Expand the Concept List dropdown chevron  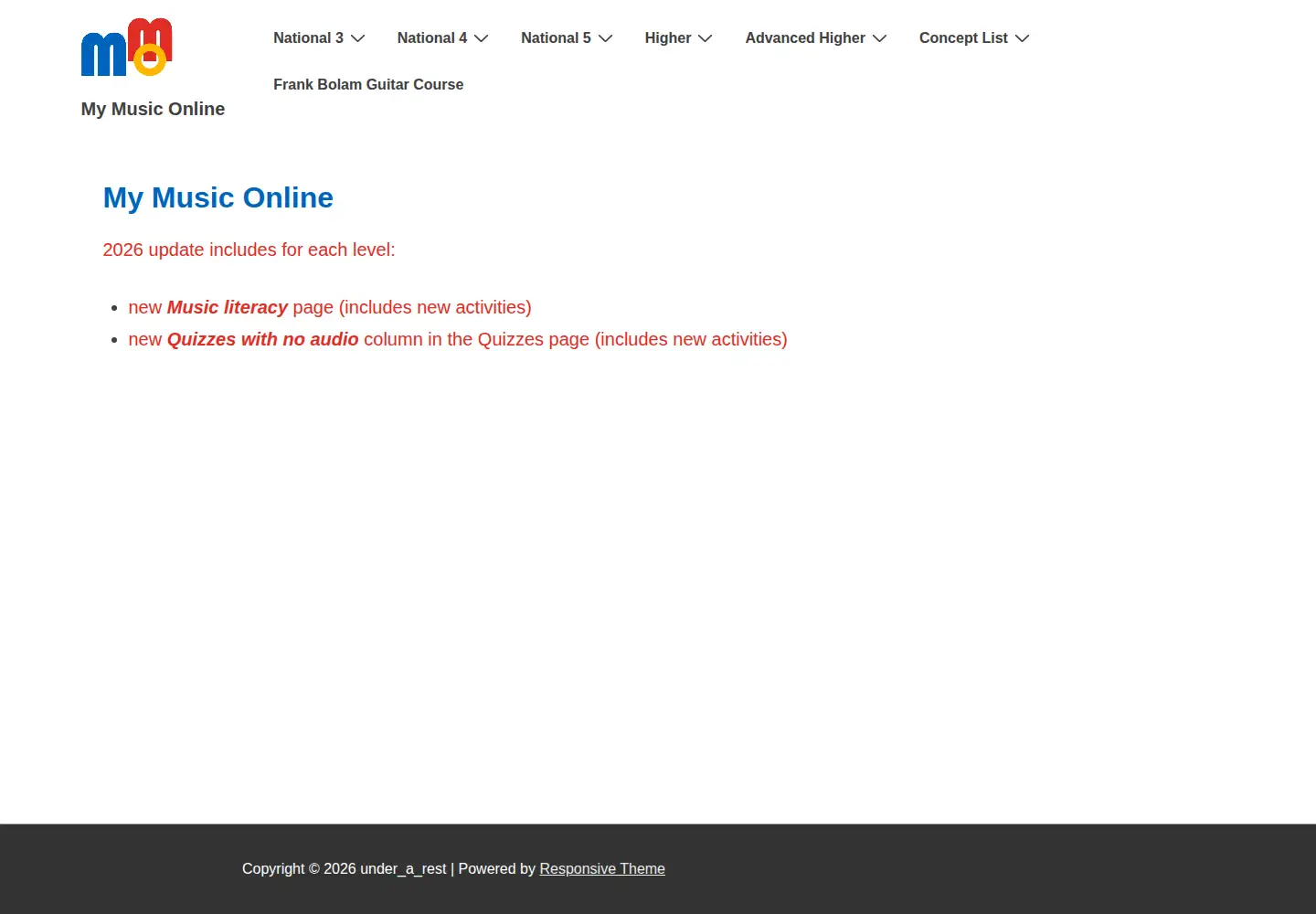pos(1023,38)
